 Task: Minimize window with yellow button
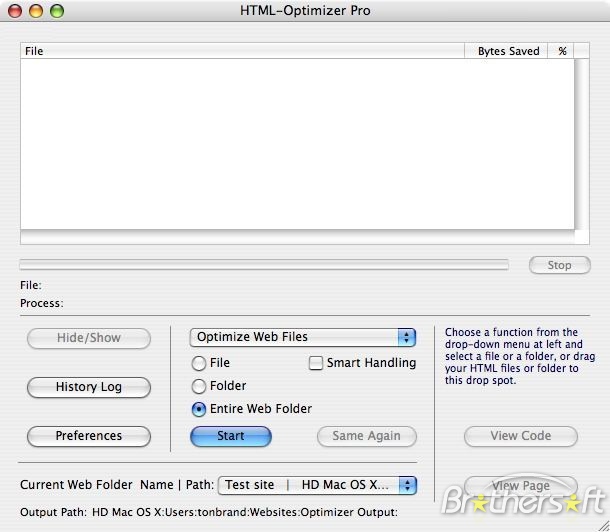[x=36, y=11]
